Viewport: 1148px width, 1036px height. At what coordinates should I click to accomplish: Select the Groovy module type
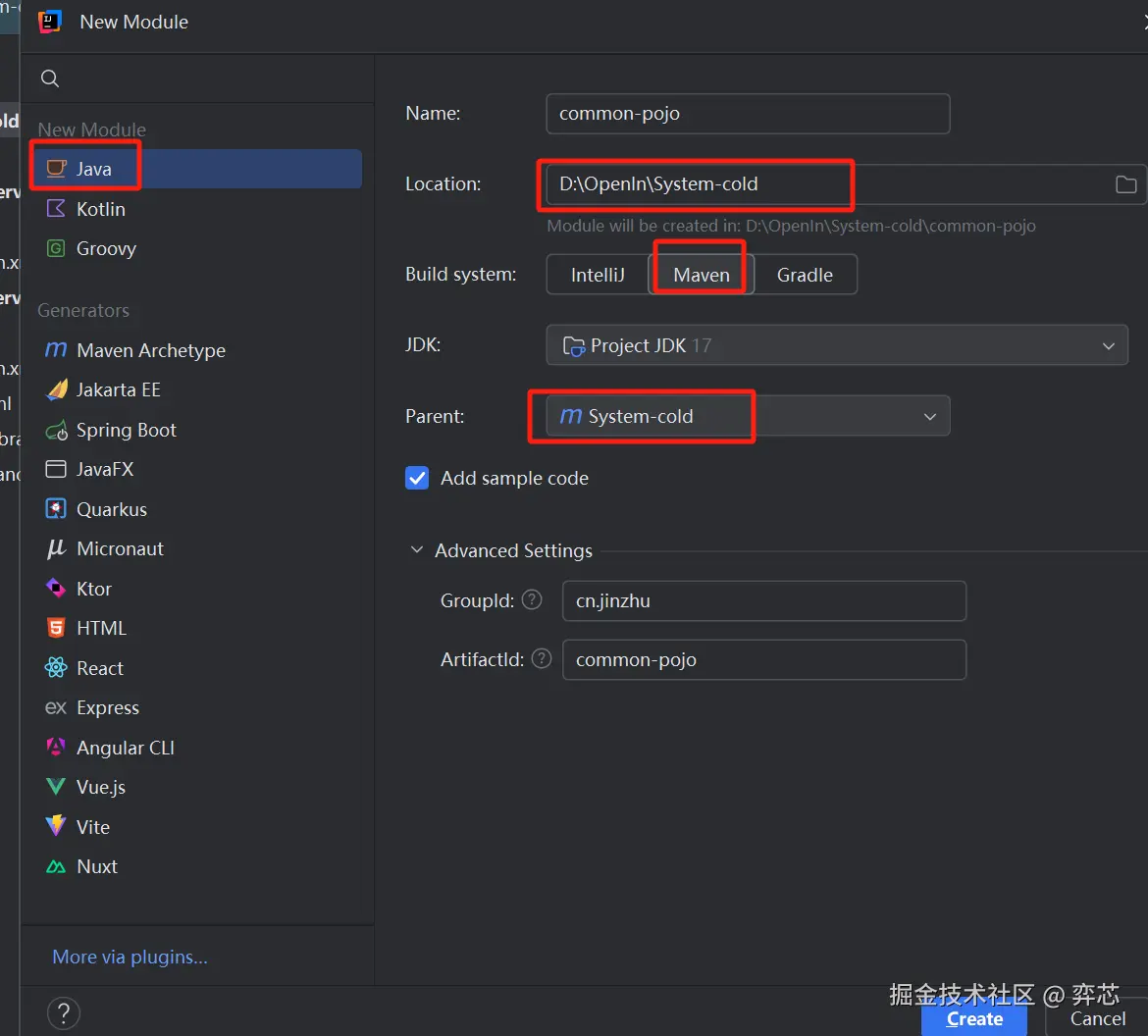click(x=199, y=248)
